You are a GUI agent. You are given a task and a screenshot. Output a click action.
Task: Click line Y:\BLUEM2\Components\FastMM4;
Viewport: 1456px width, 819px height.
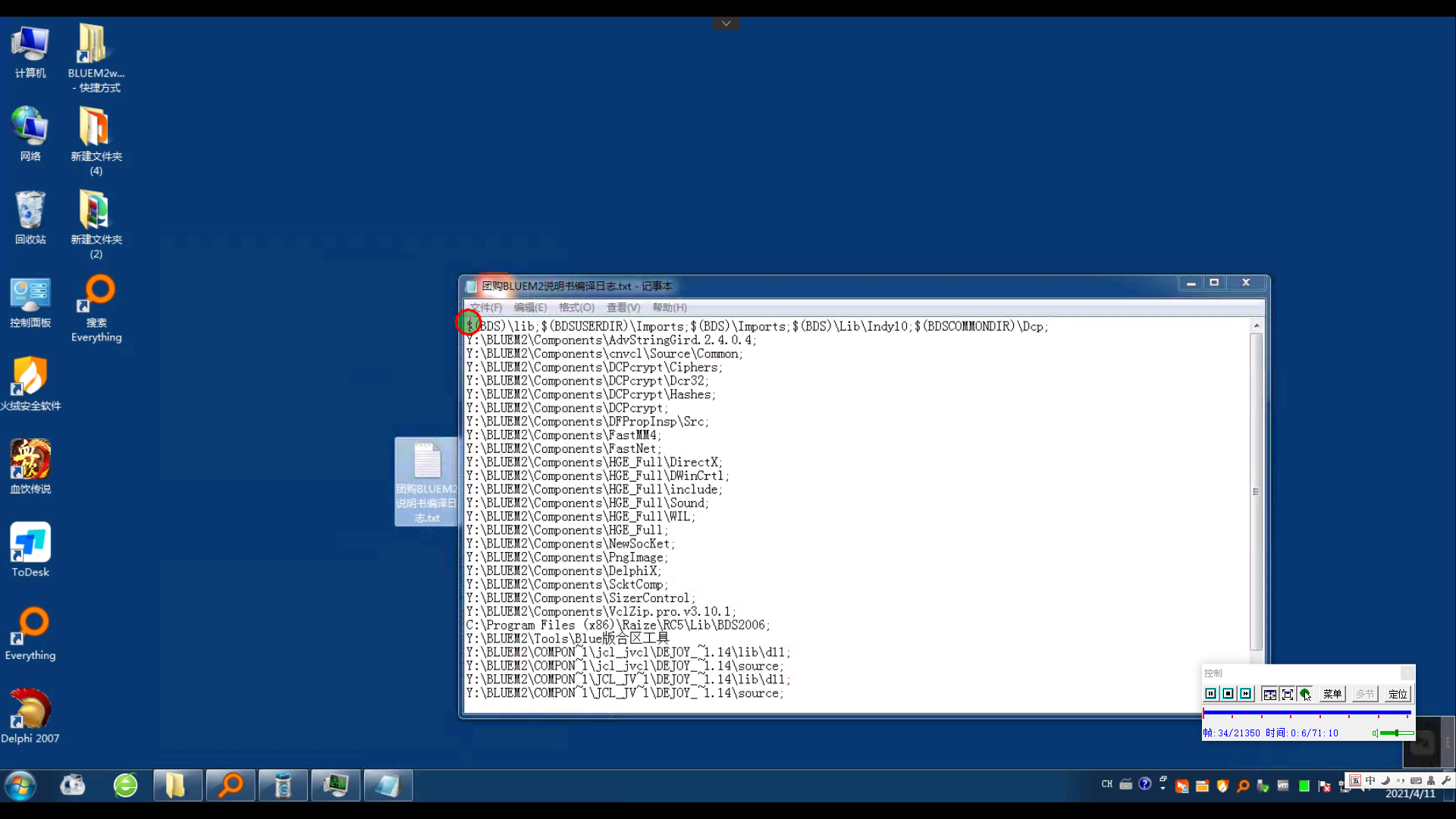pyautogui.click(x=563, y=435)
